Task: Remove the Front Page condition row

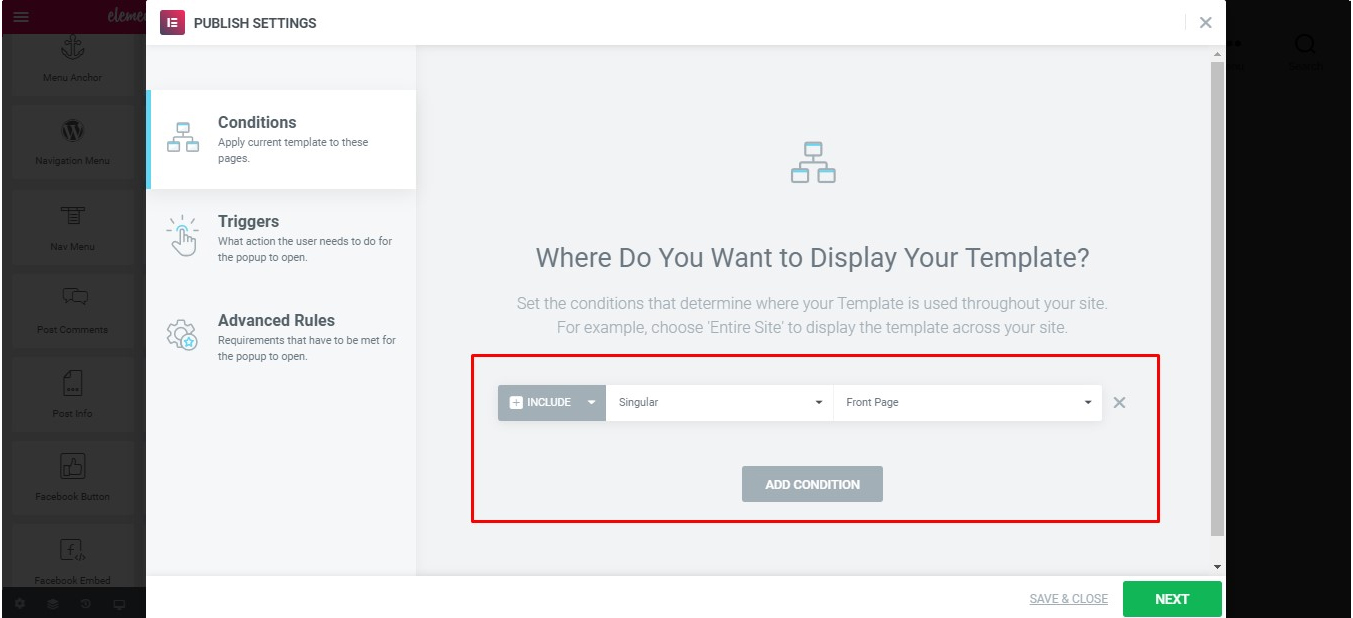Action: pyautogui.click(x=1119, y=403)
